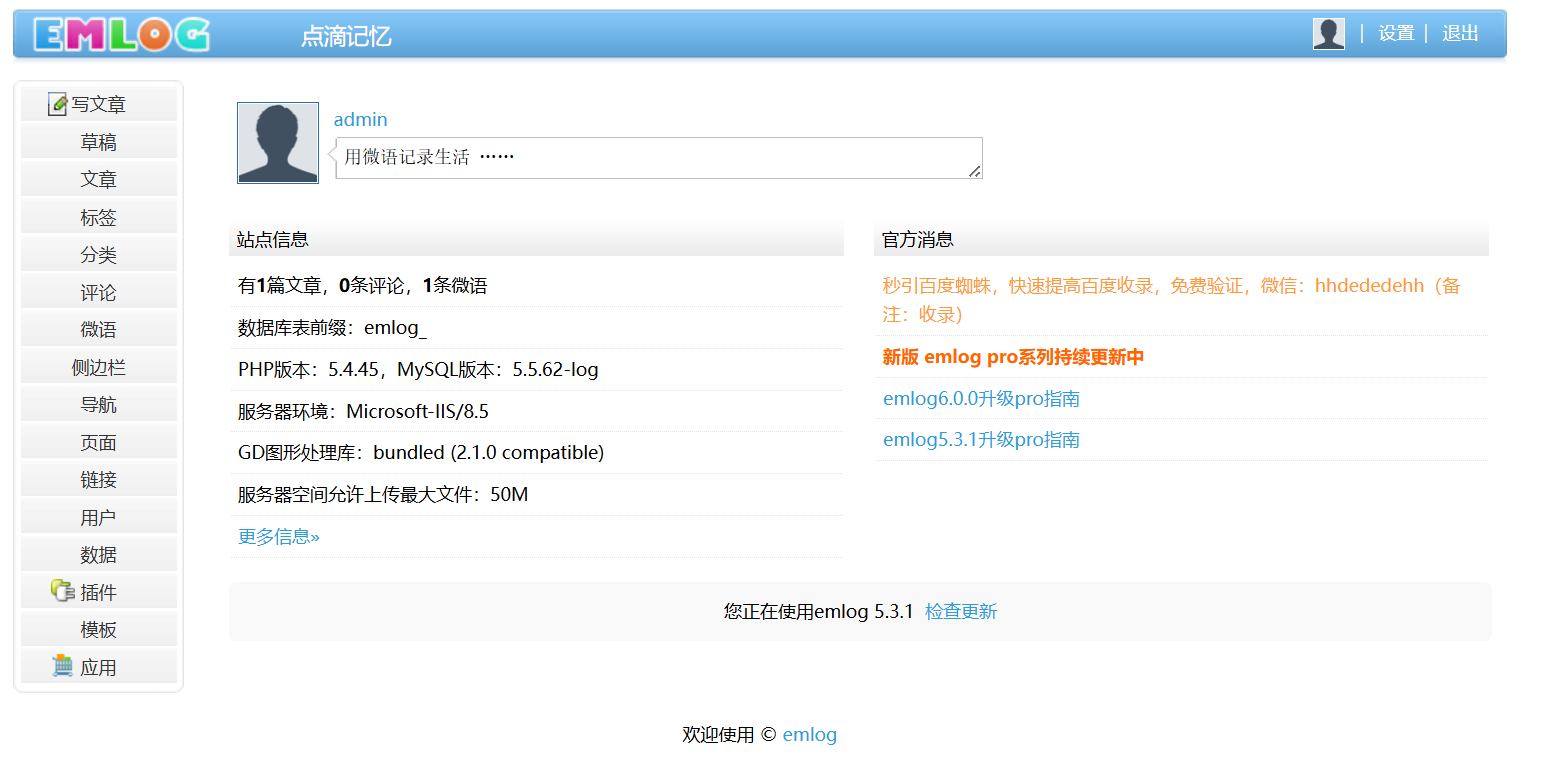
Task: Click the admin username link
Action: pyautogui.click(x=360, y=119)
